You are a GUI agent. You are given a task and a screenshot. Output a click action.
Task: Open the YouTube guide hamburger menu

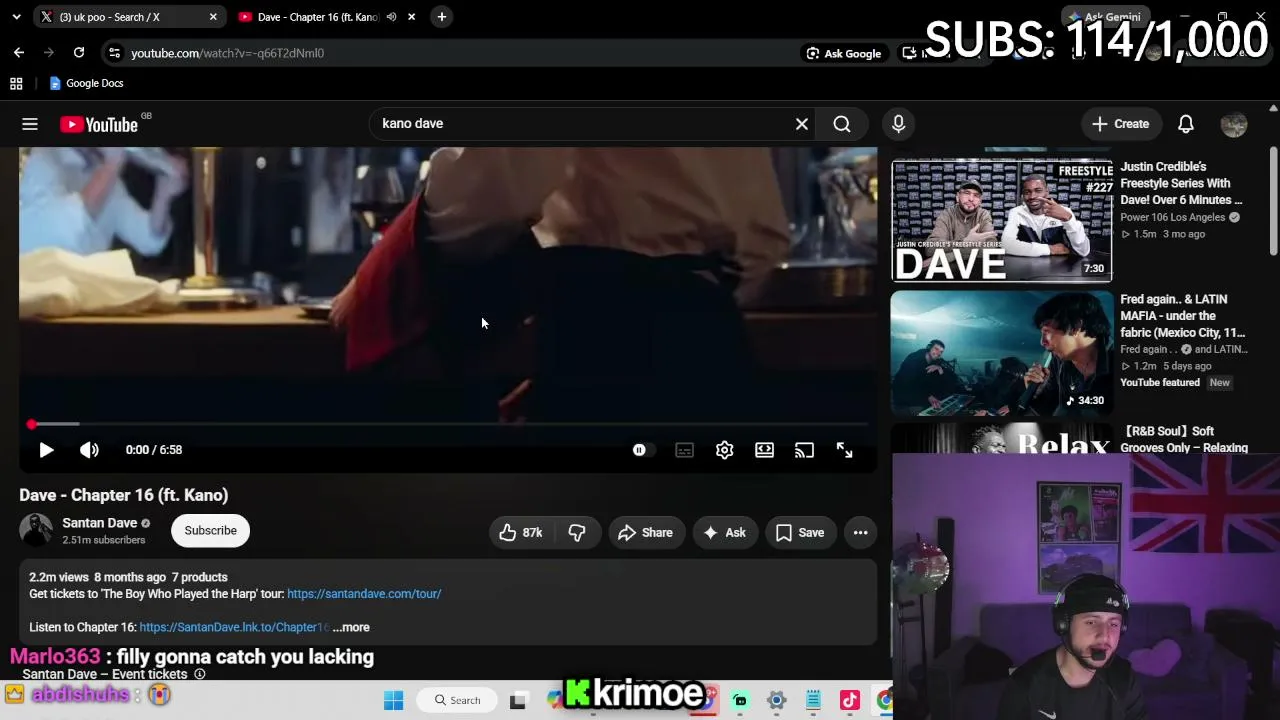tap(30, 124)
